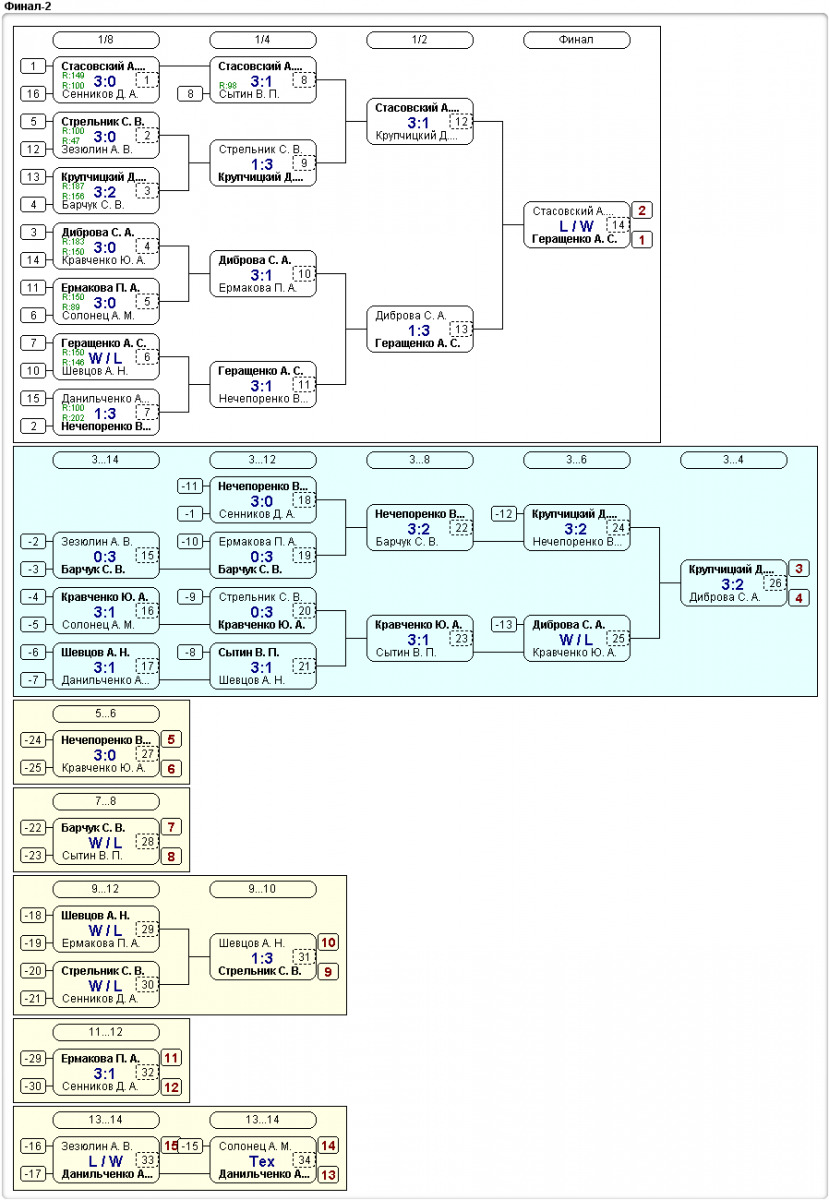Viewport: 829px width, 1200px height.
Task: Open the 11...12 placement header
Action: (x=106, y=1032)
